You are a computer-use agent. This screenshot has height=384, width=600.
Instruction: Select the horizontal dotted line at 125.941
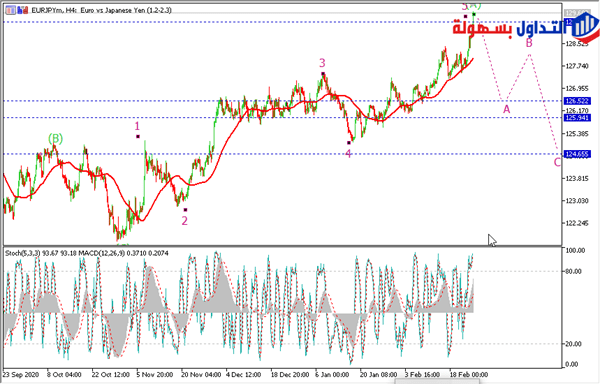click(x=282, y=118)
